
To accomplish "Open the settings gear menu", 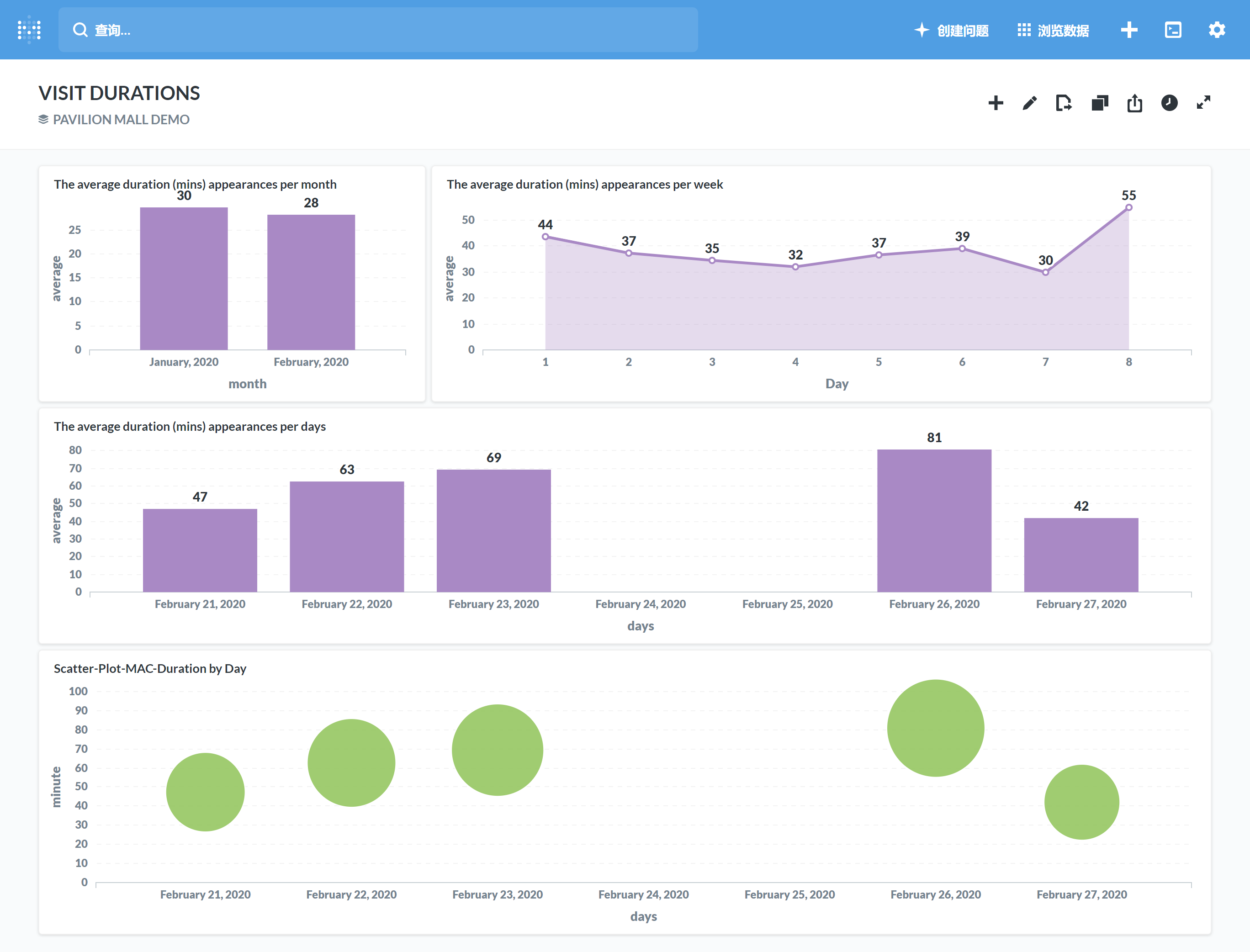I will [x=1217, y=30].
